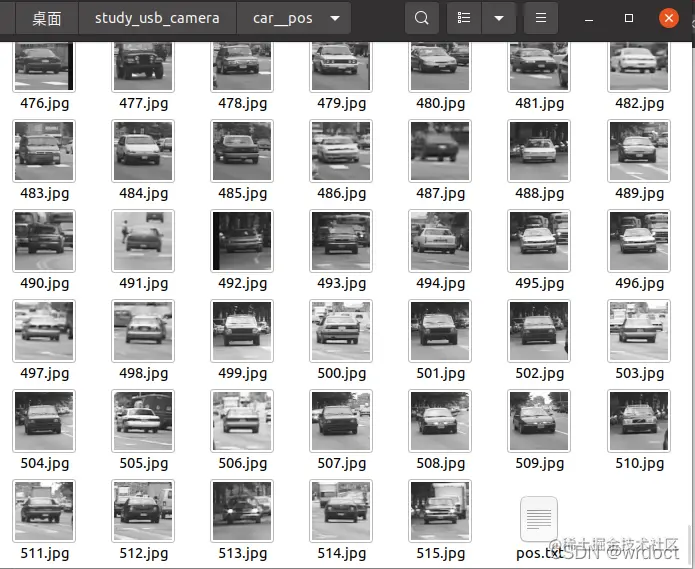
Task: Click the 512.jpg thumbnail
Action: tap(143, 511)
